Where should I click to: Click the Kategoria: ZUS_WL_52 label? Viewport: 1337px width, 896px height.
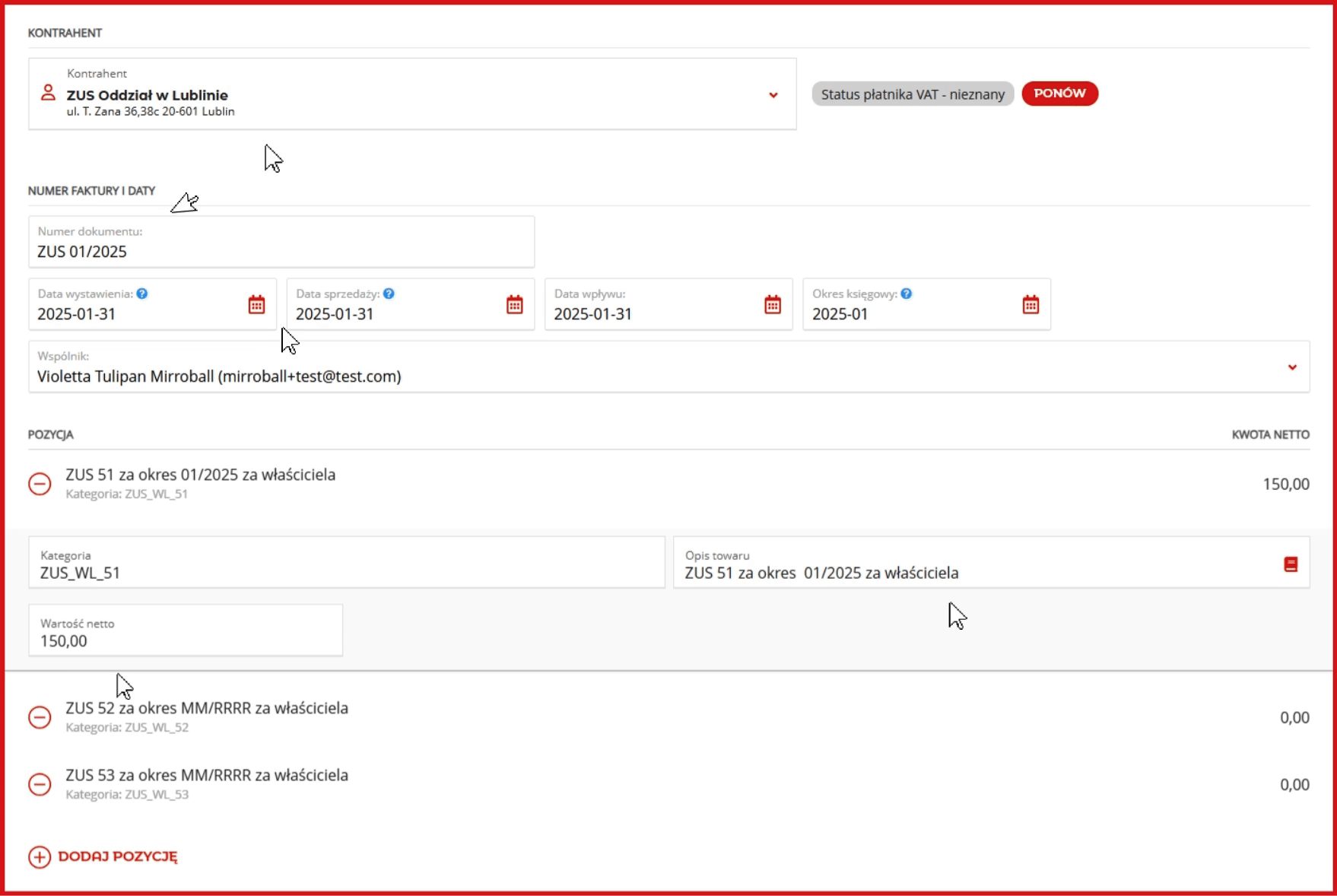click(x=127, y=728)
